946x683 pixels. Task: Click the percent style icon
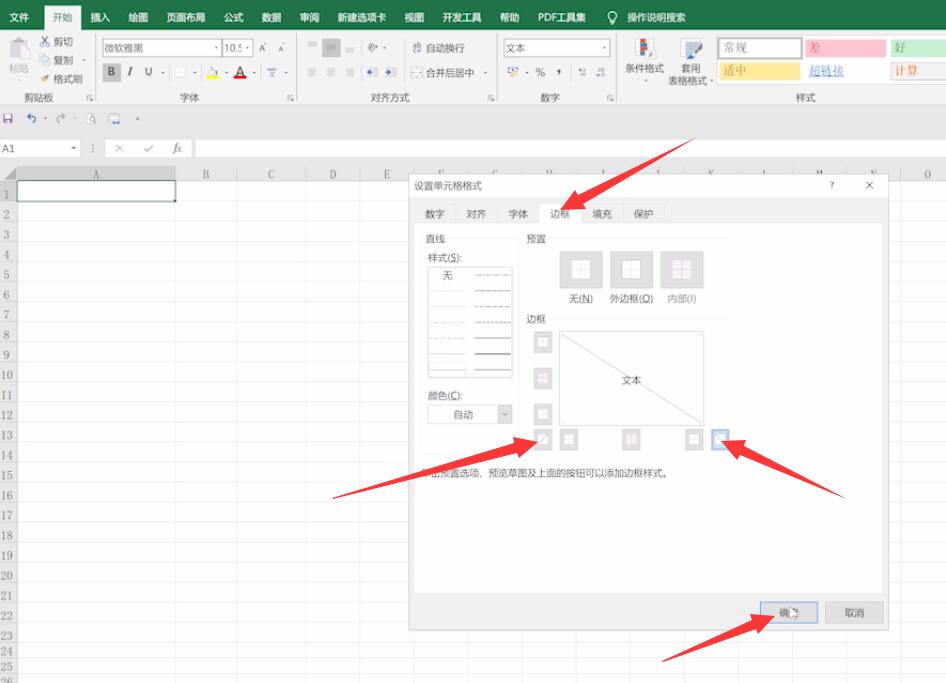pyautogui.click(x=540, y=72)
